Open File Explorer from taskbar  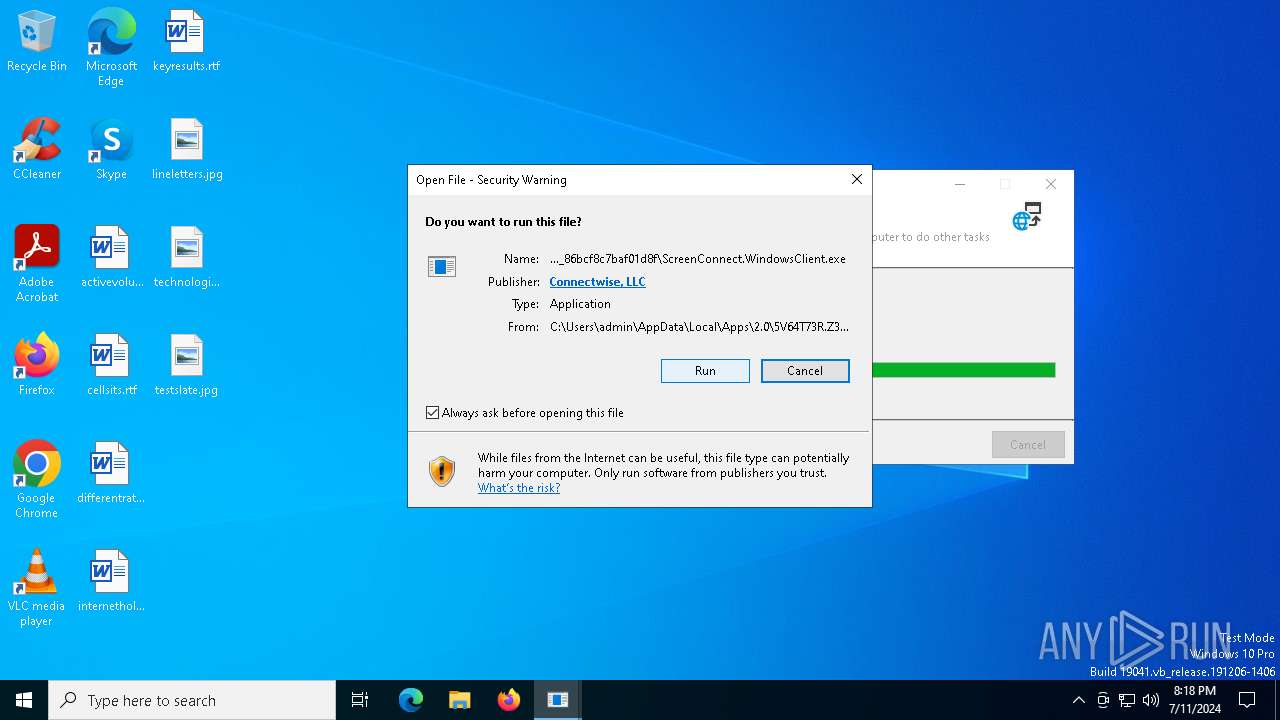(459, 700)
